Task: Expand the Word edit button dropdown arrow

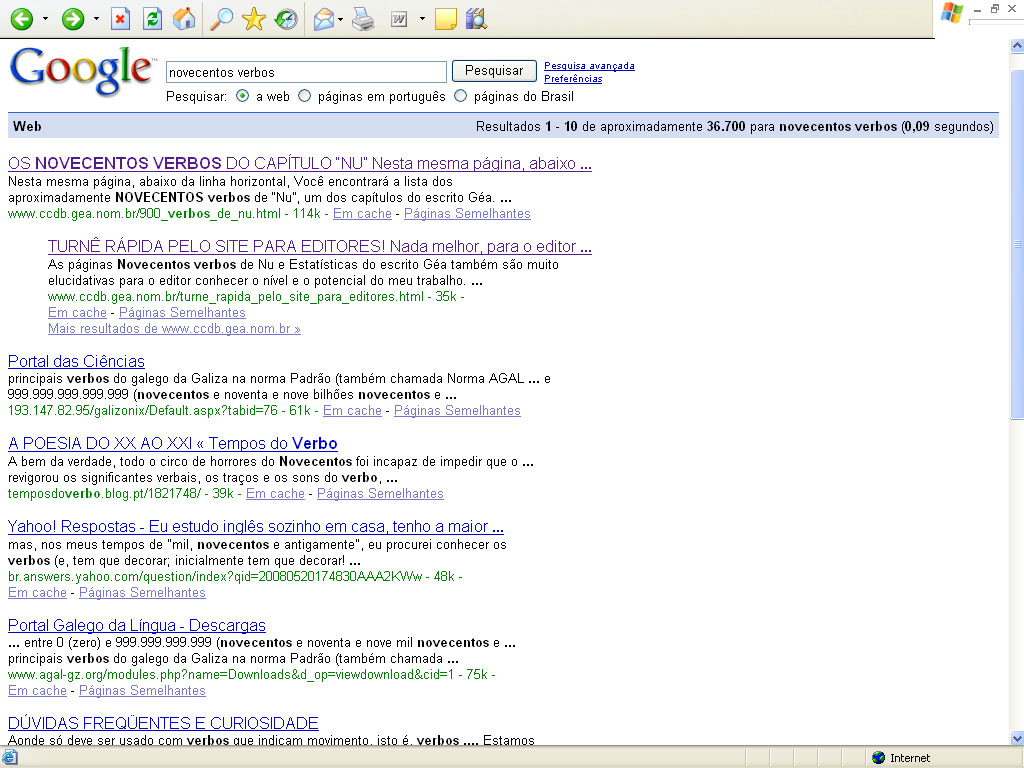Action: tap(422, 19)
